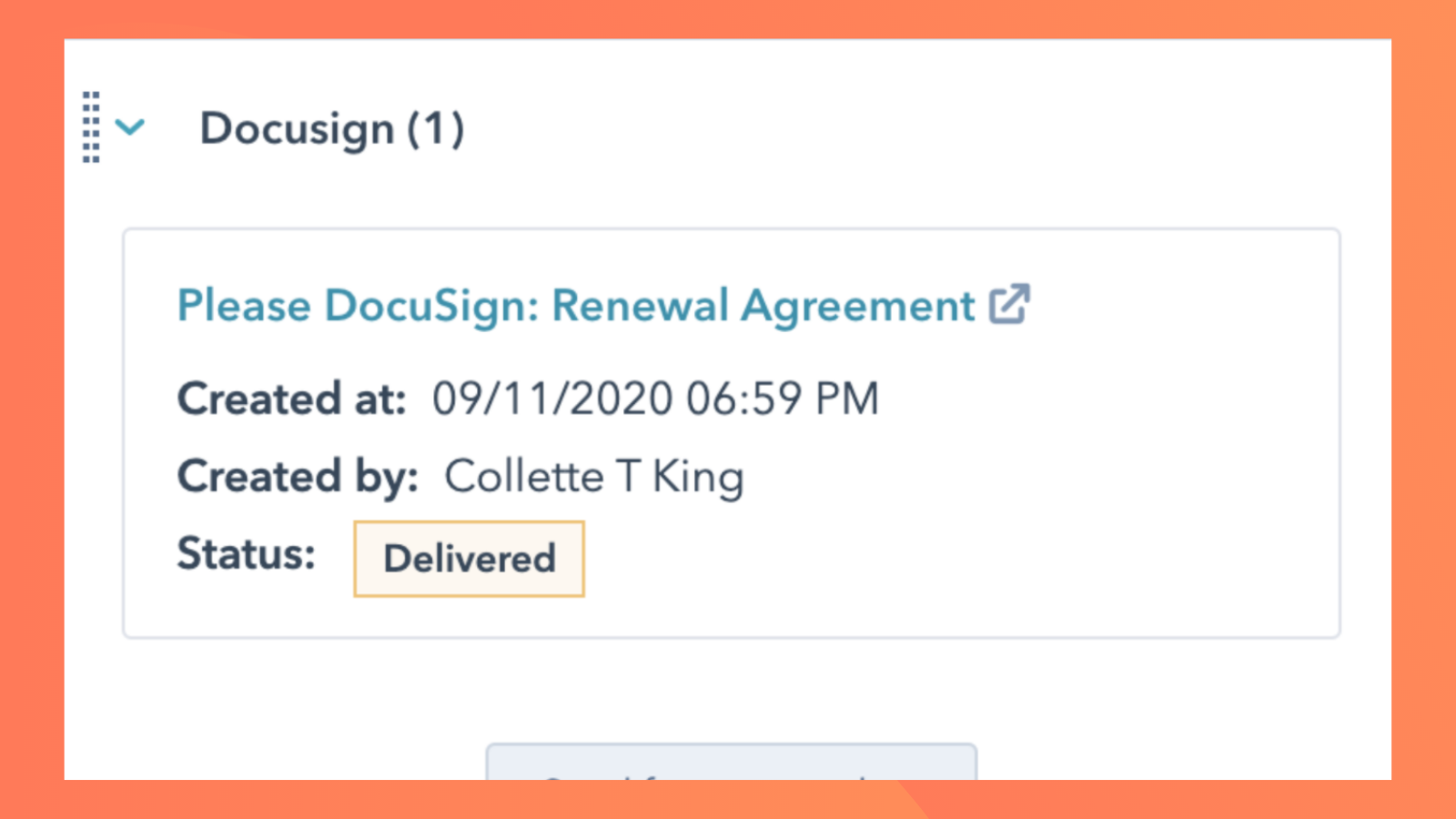Click the drag handle dots beside Docusign header
The image size is (1456, 819).
pyautogui.click(x=89, y=127)
